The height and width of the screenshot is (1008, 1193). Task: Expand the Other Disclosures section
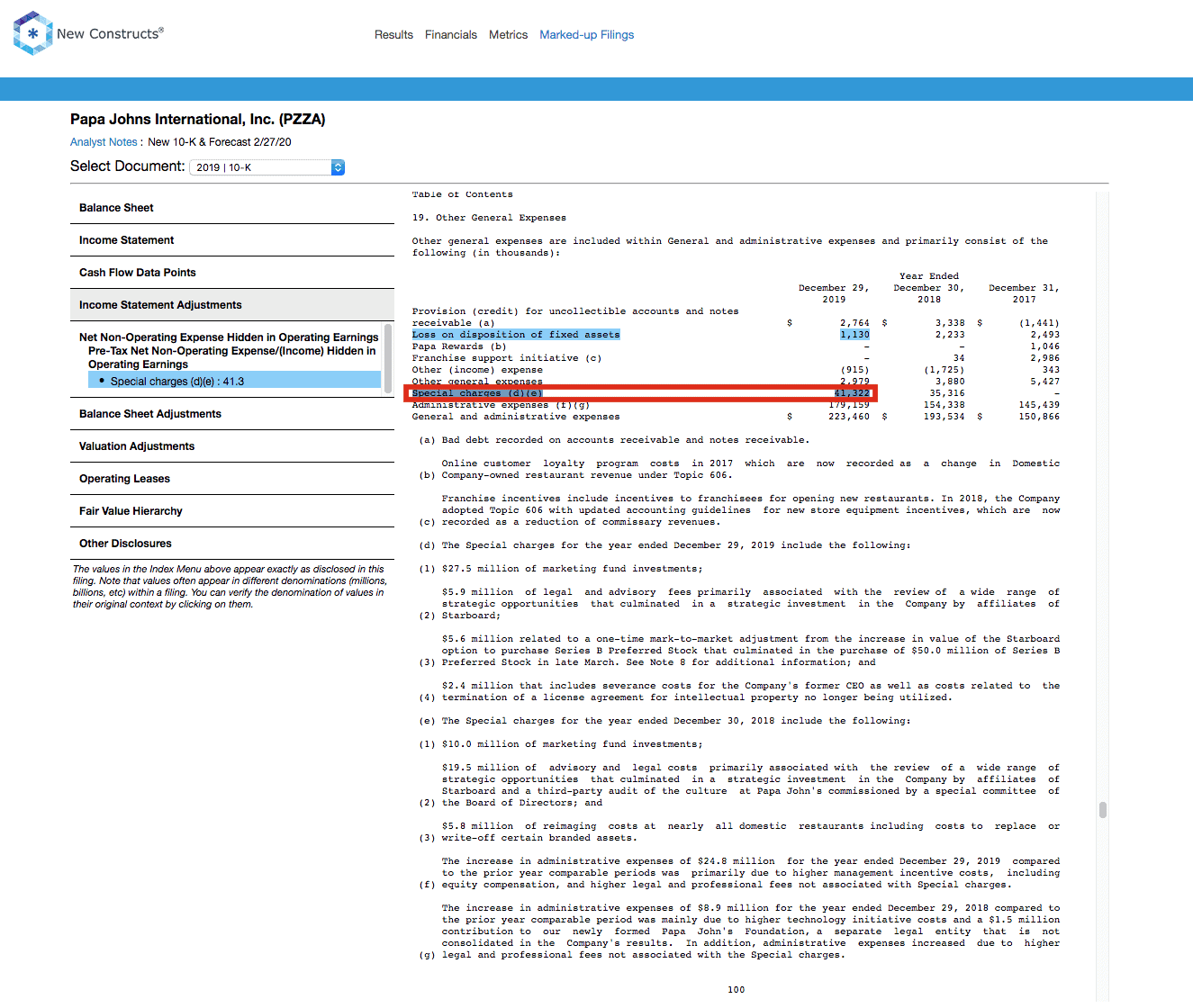coord(232,544)
